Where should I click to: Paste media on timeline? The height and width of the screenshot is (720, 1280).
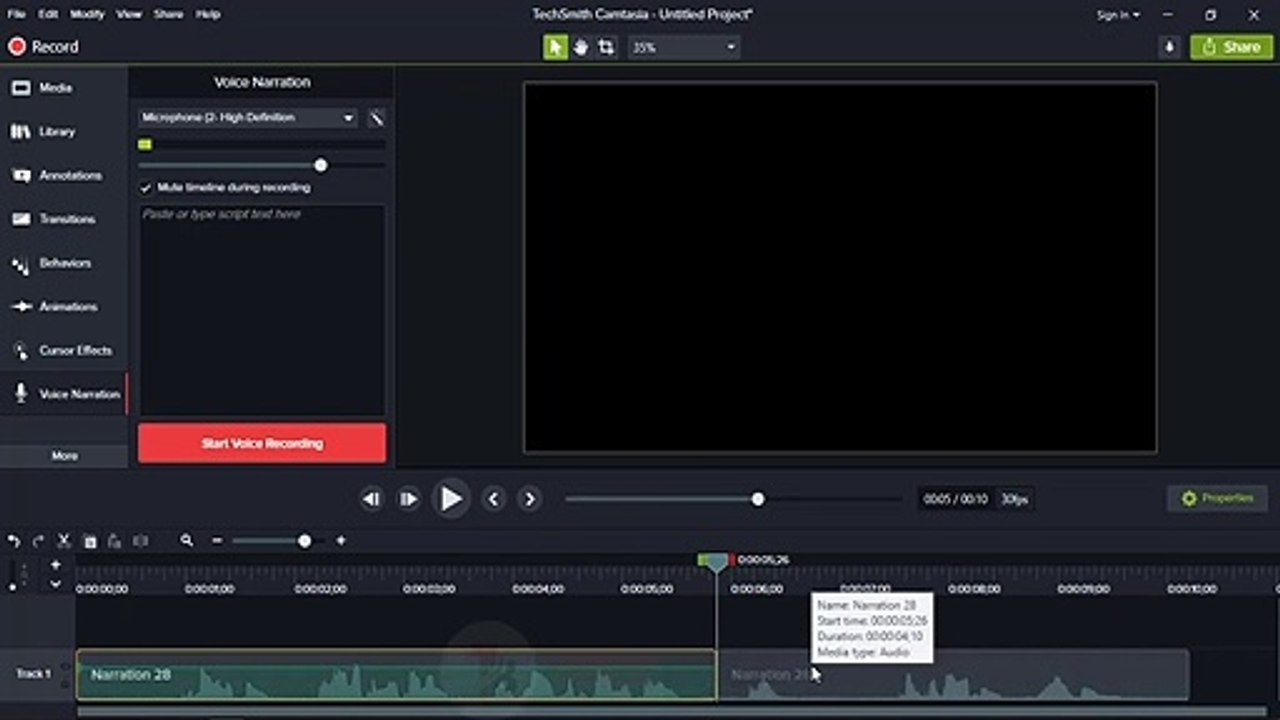click(114, 541)
